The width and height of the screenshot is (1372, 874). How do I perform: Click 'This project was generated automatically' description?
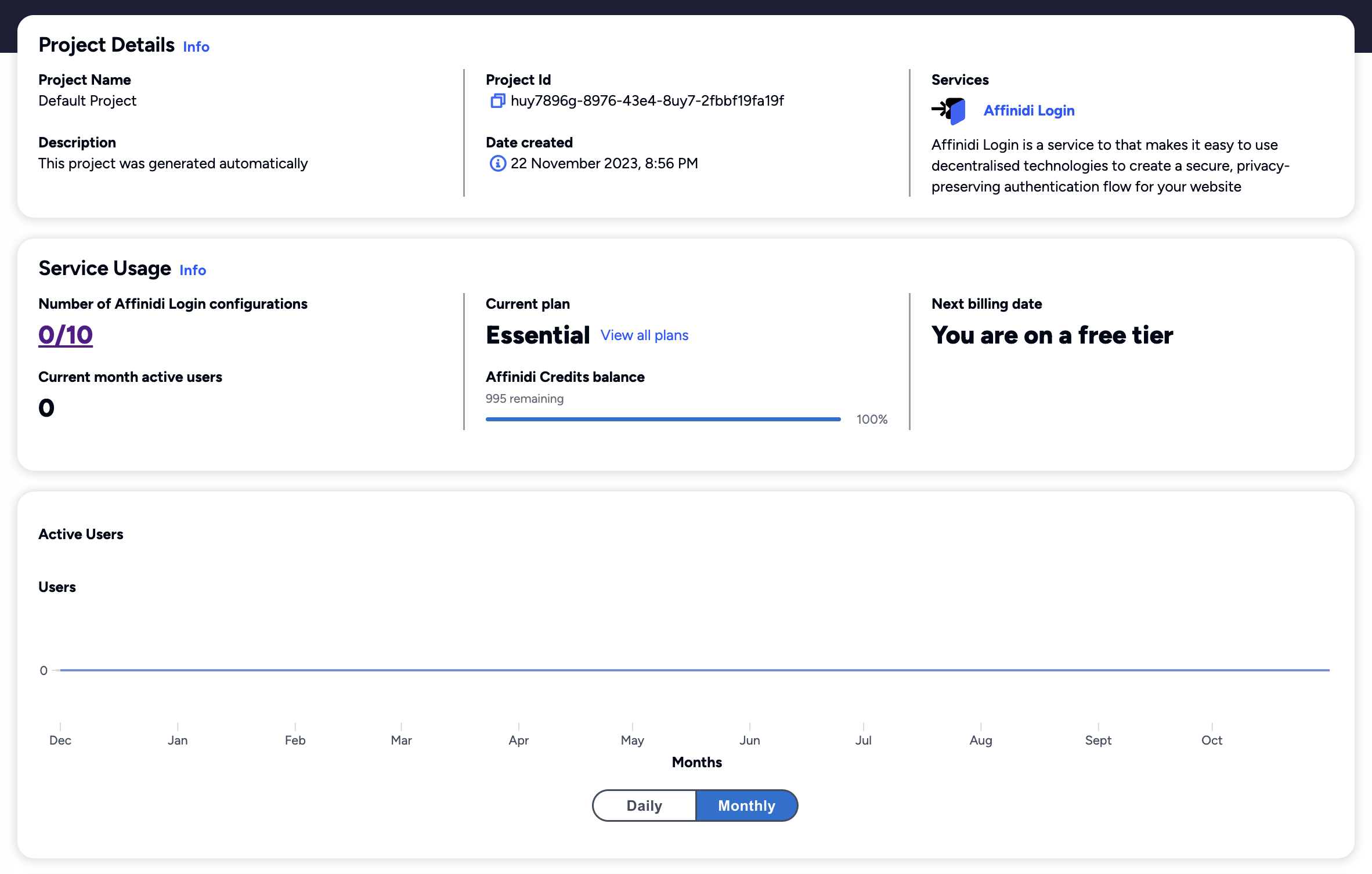pos(173,164)
